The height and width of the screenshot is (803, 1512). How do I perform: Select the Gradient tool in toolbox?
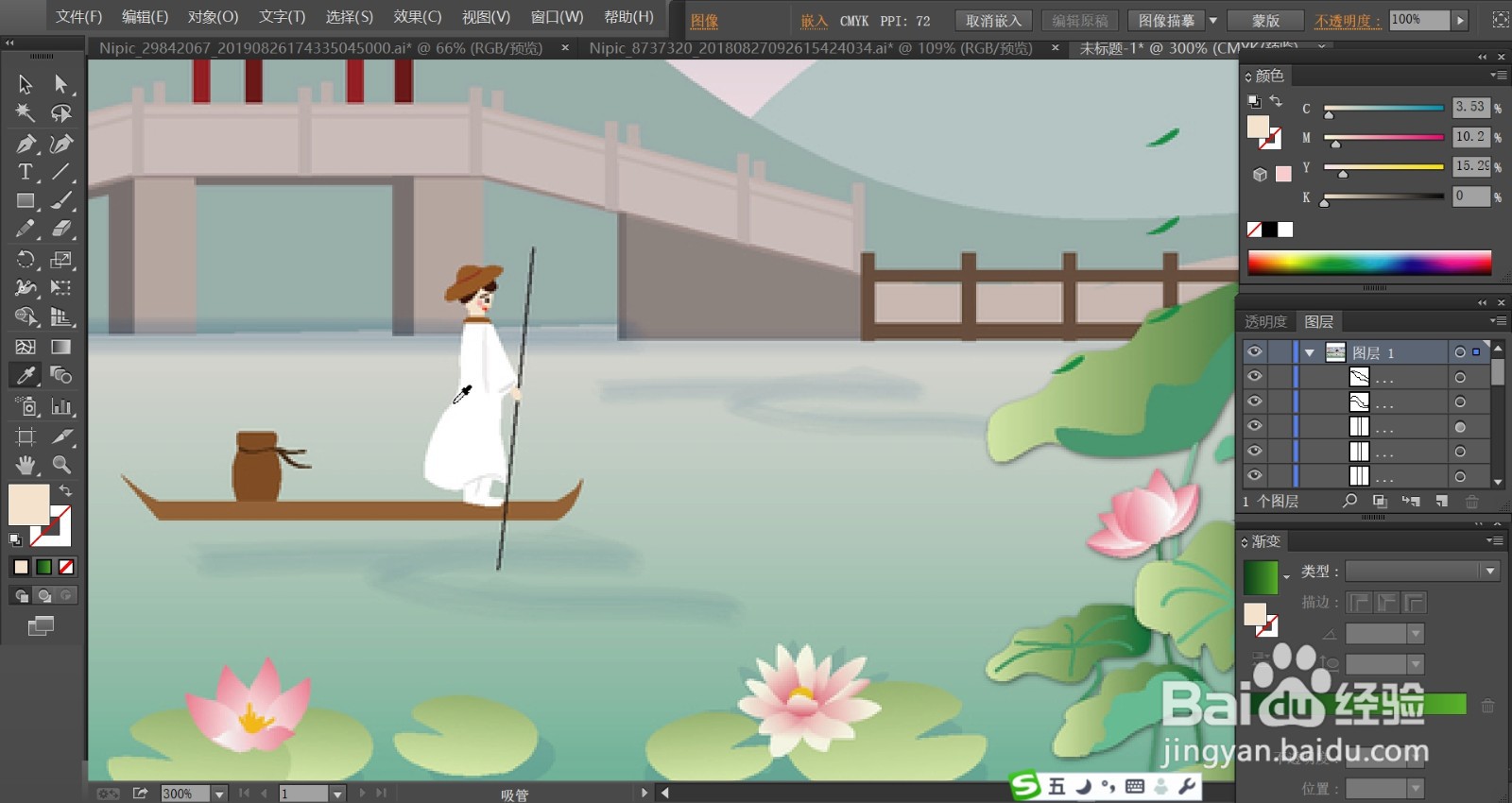click(61, 347)
